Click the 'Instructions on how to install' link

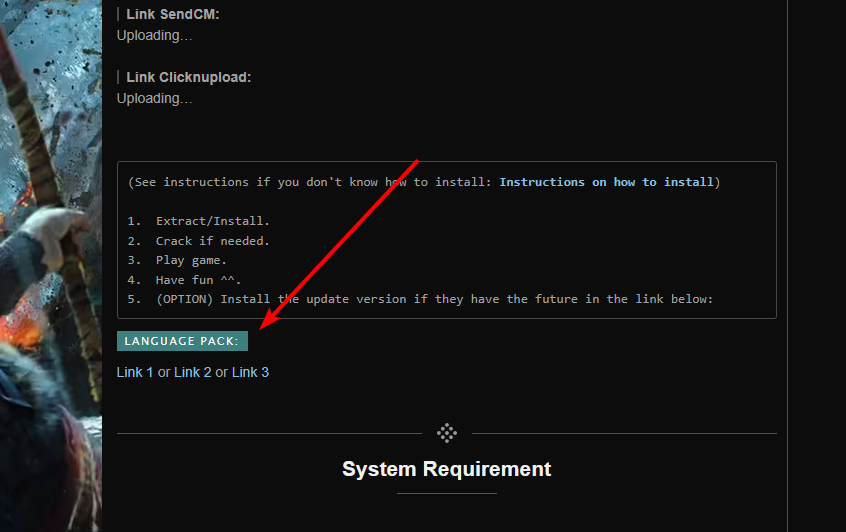[x=606, y=182]
